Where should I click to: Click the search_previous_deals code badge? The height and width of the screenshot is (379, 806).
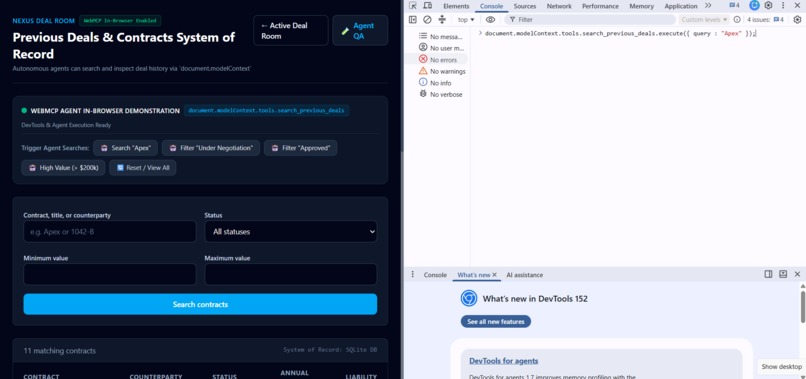[266, 111]
